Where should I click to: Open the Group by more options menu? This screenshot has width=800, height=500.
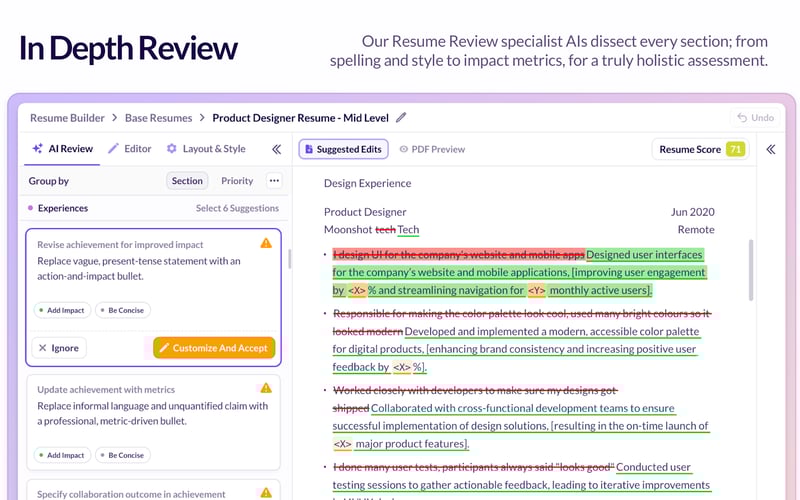coord(274,181)
